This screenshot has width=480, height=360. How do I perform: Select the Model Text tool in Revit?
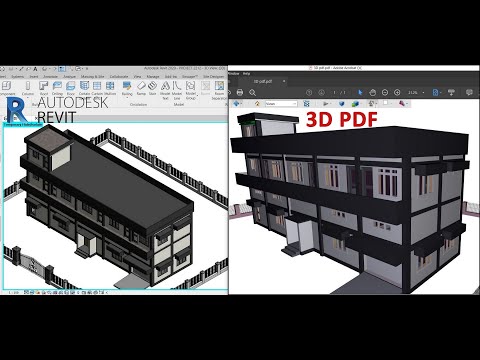[165, 91]
